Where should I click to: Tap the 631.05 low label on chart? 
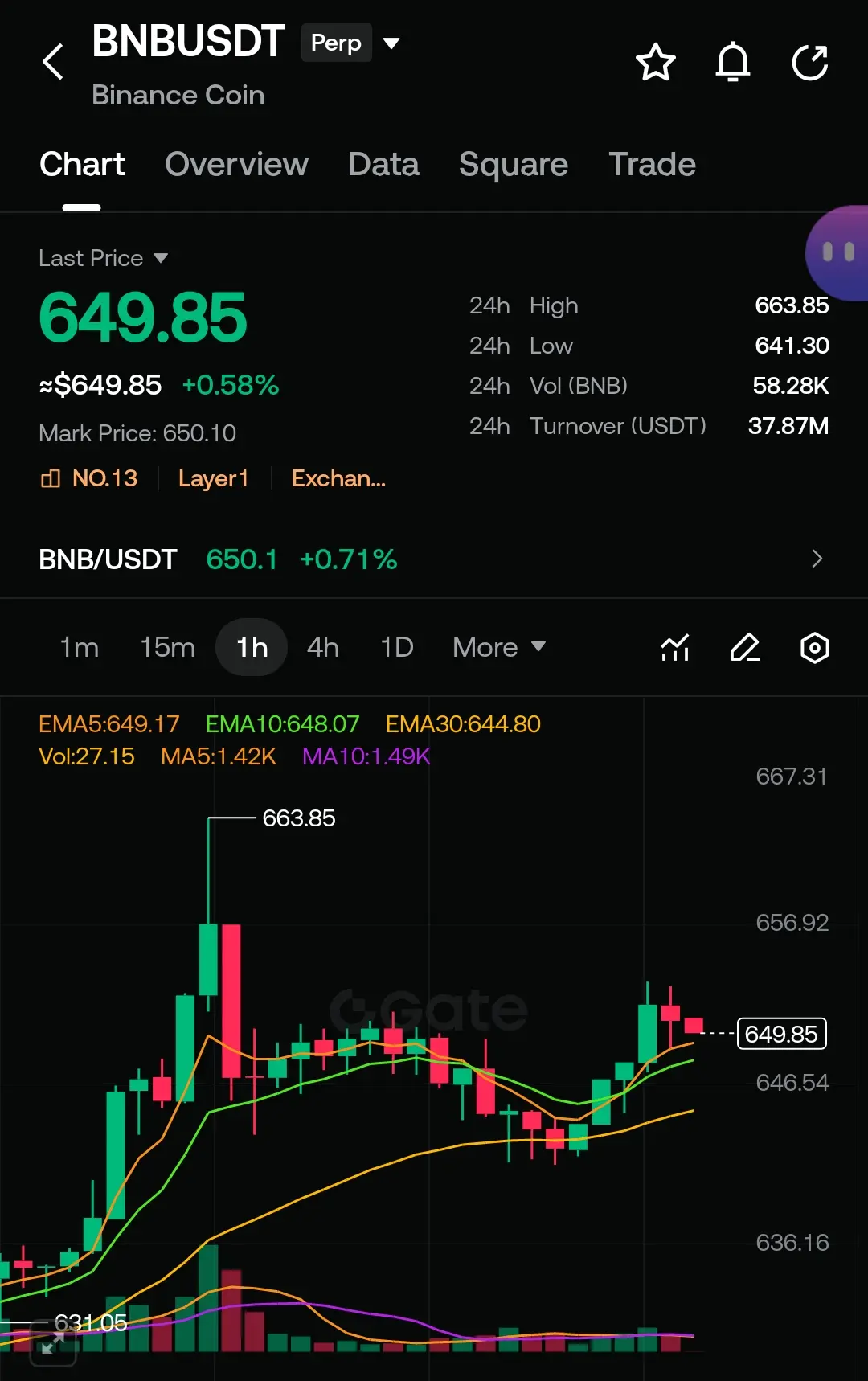pyautogui.click(x=91, y=1322)
